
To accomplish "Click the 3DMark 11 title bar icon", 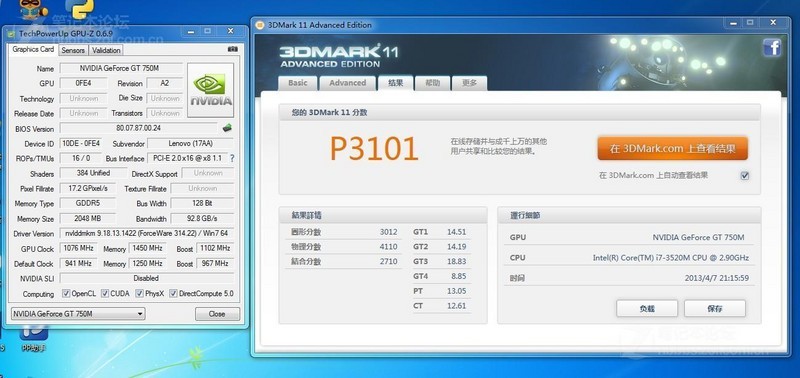I will 259,24.
